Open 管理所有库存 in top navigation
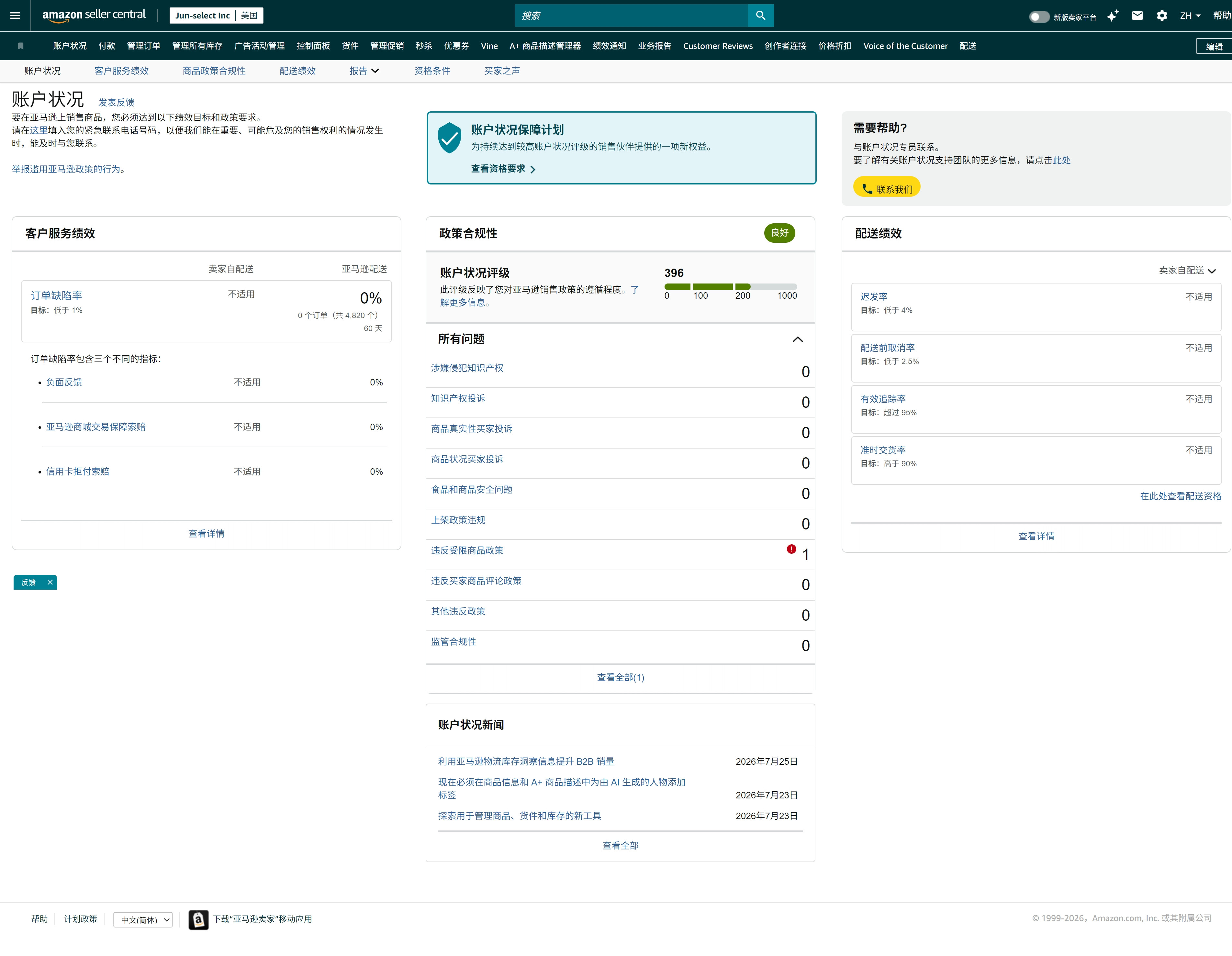 pyautogui.click(x=197, y=46)
